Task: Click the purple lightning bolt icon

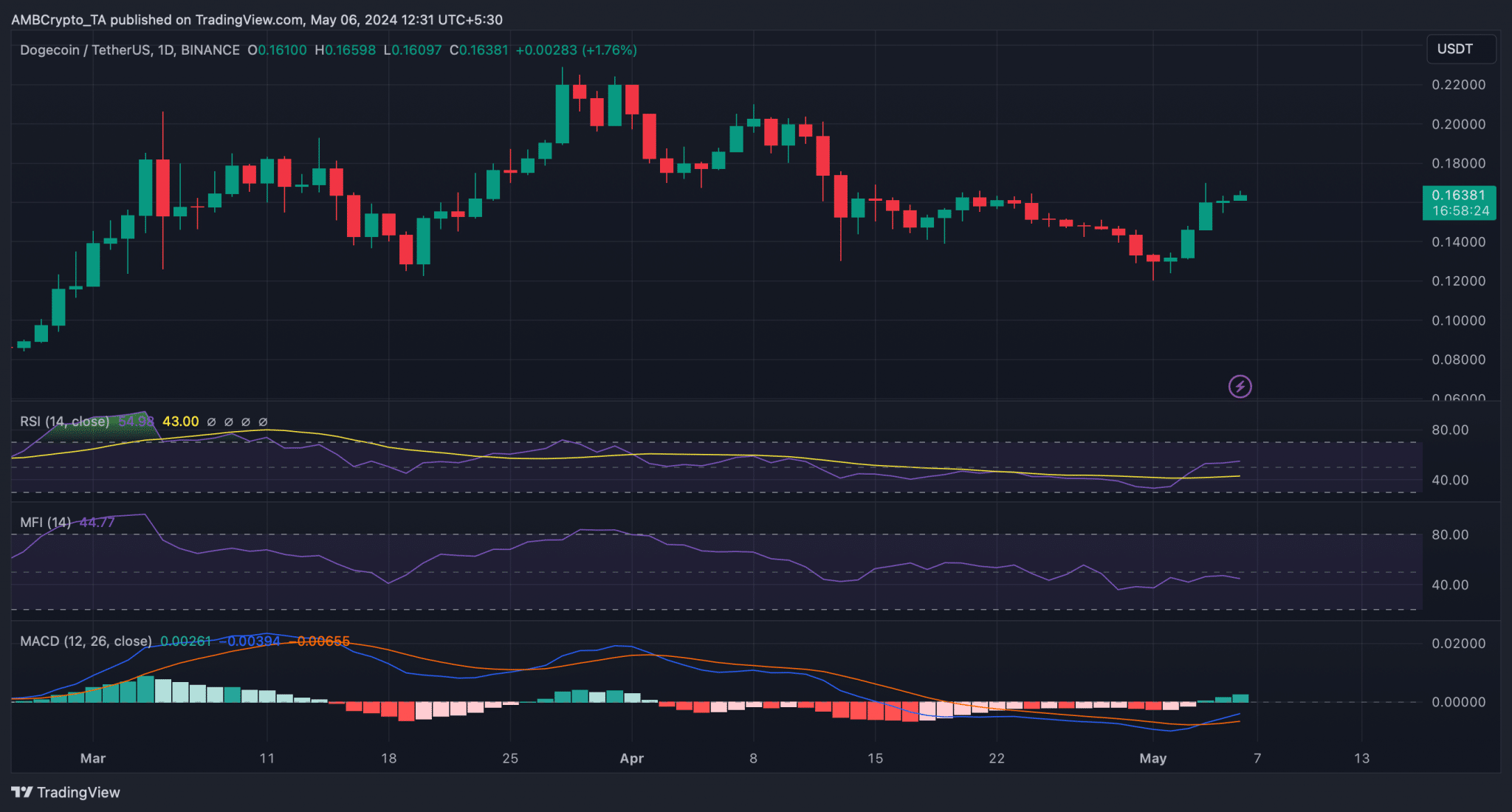Action: click(1240, 386)
